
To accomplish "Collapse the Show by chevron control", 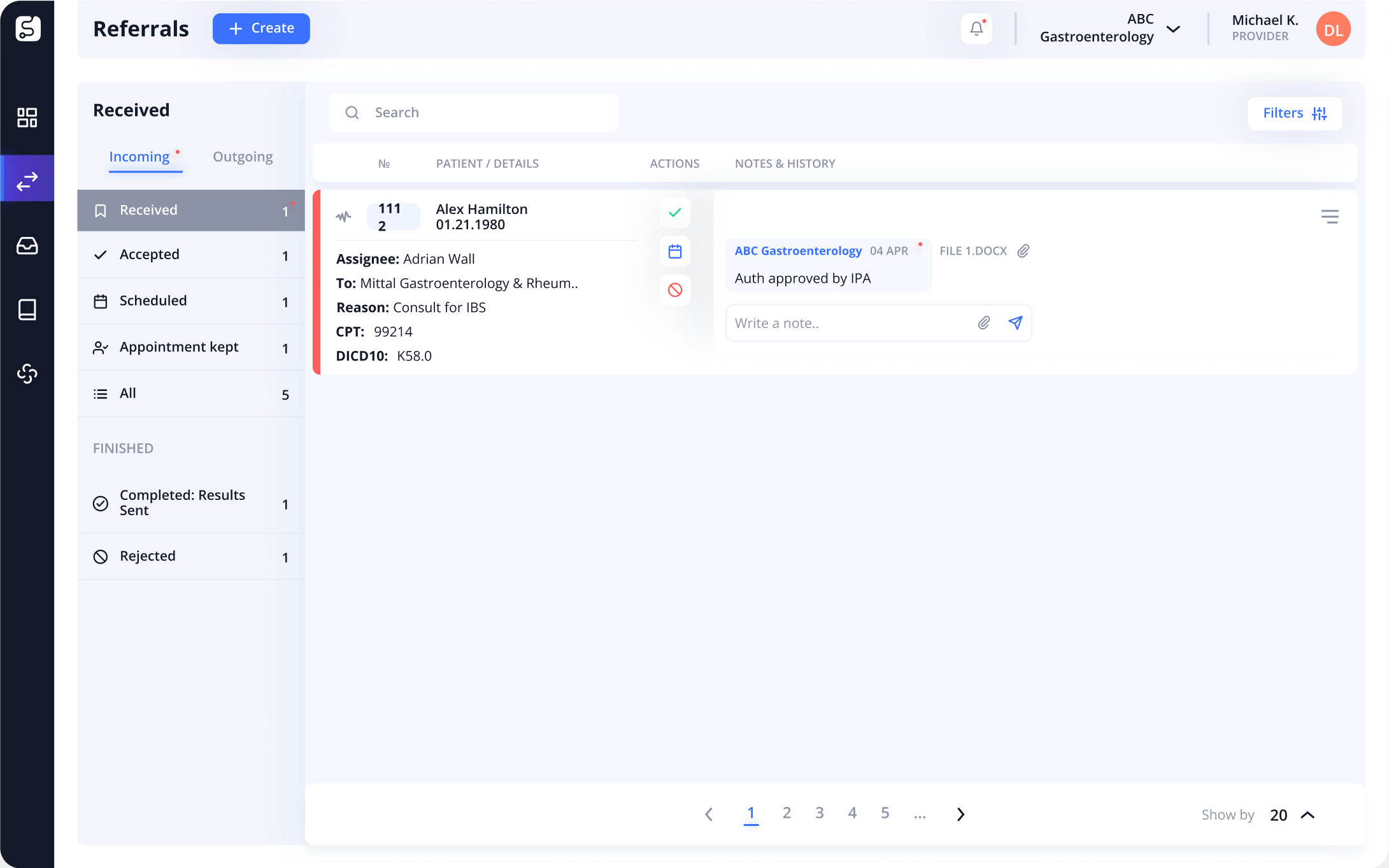I will click(x=1309, y=815).
